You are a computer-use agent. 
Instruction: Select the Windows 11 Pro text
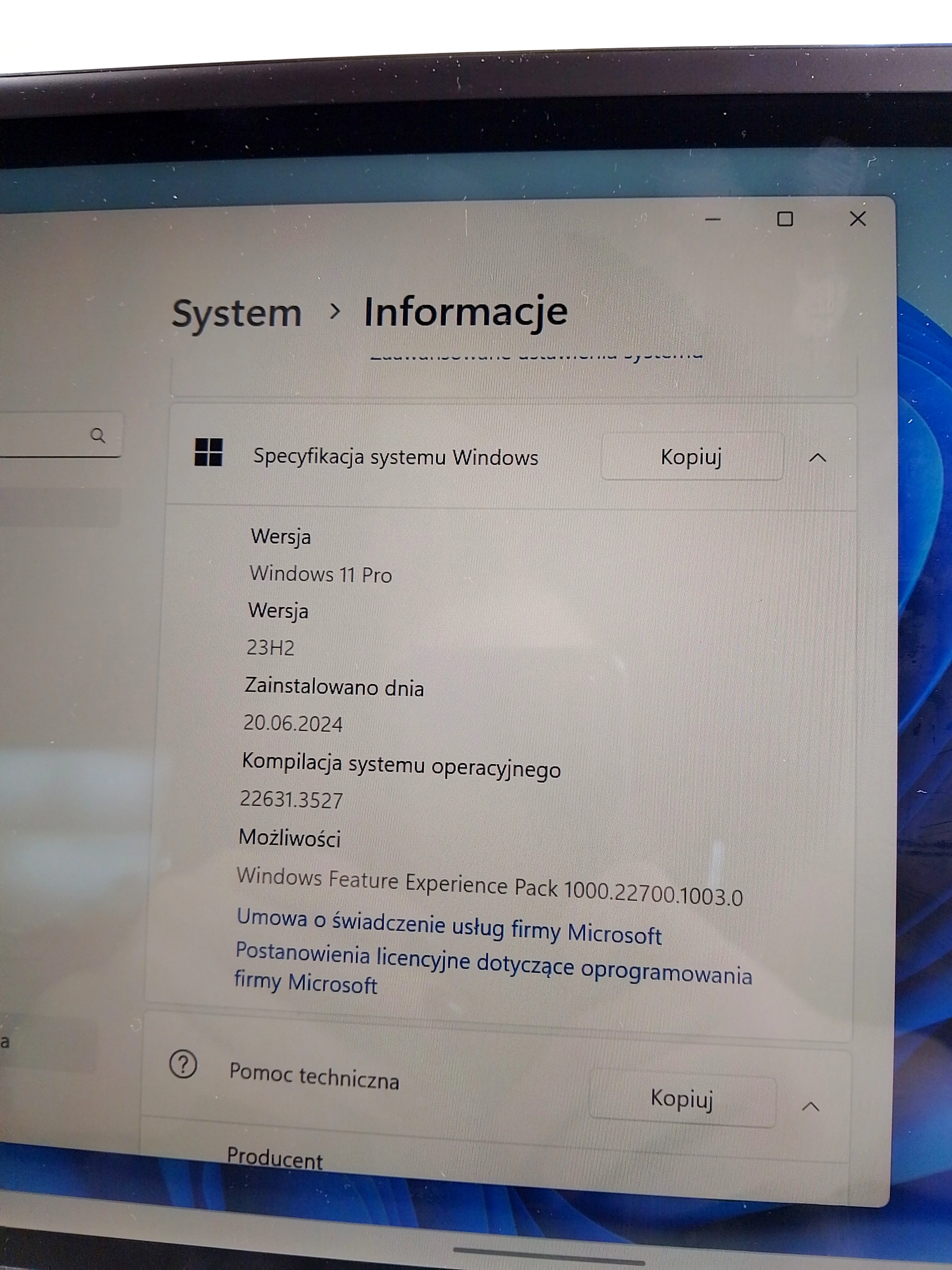pyautogui.click(x=321, y=574)
